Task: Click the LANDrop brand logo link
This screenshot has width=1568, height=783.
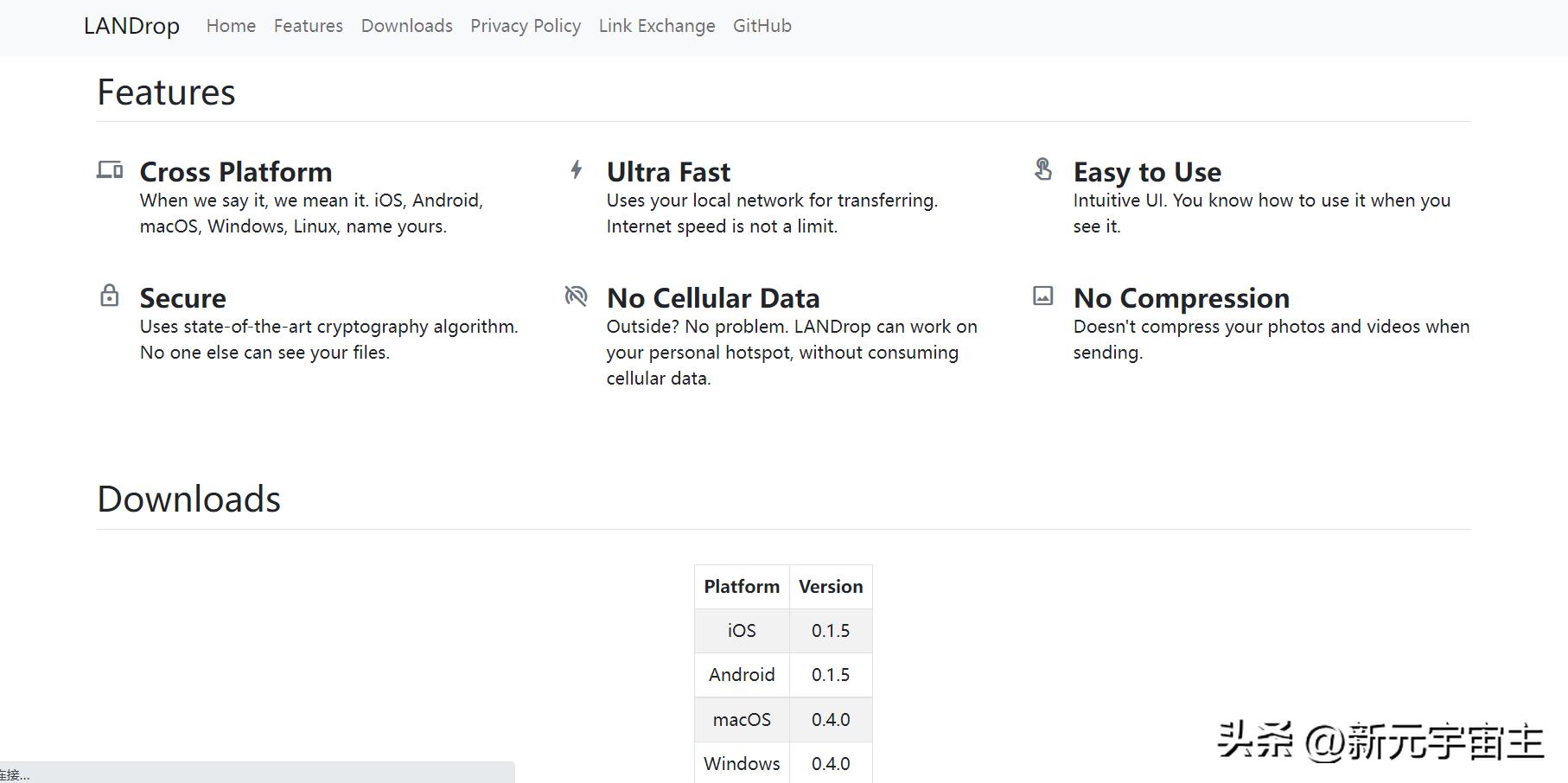Action: [x=131, y=26]
